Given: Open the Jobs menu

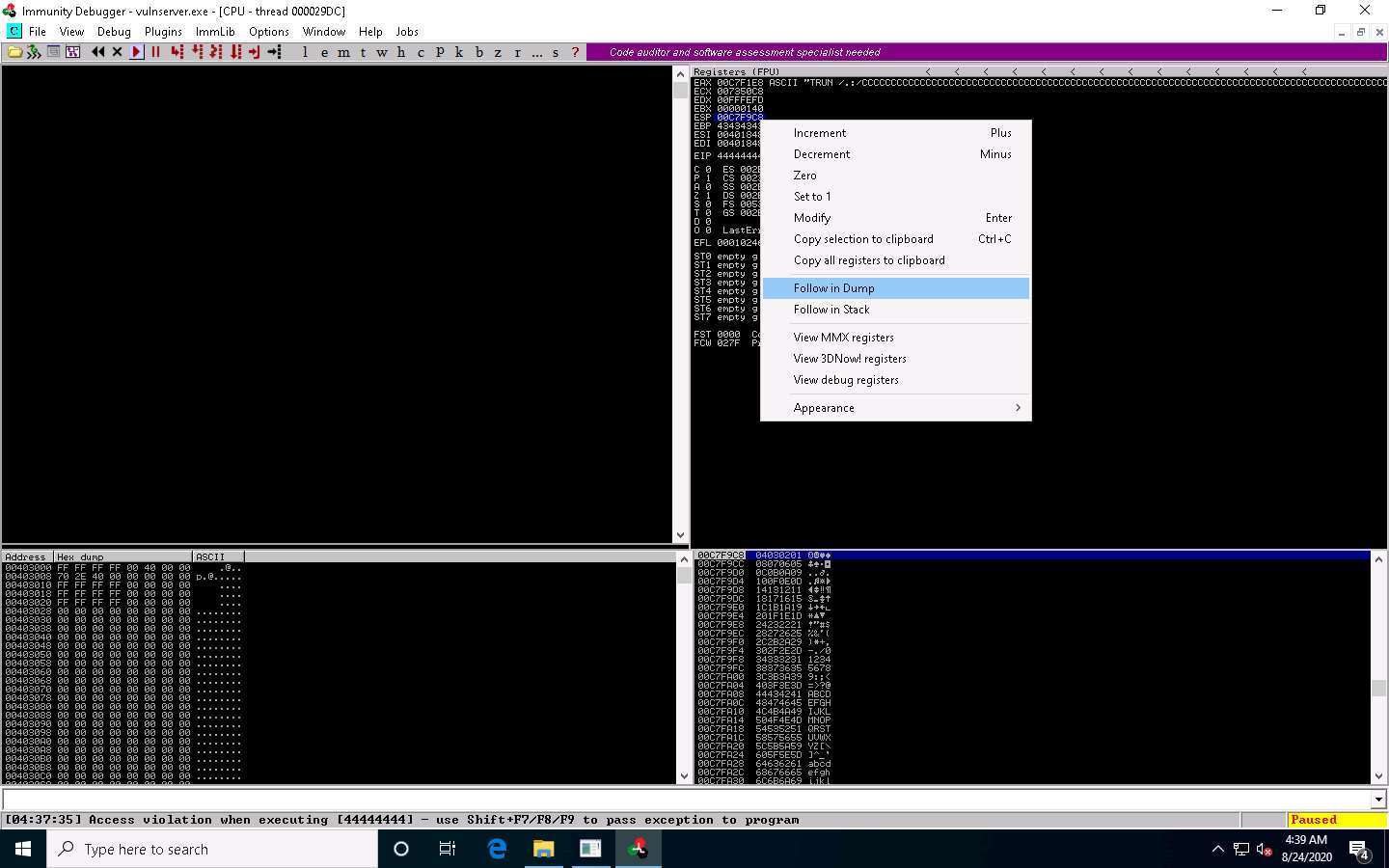Looking at the screenshot, I should [x=407, y=32].
